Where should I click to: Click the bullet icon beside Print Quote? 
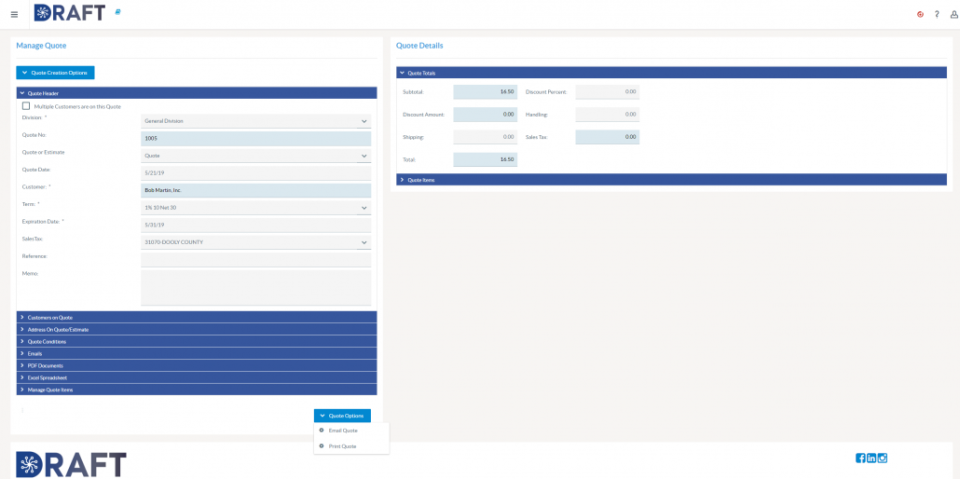[321, 446]
